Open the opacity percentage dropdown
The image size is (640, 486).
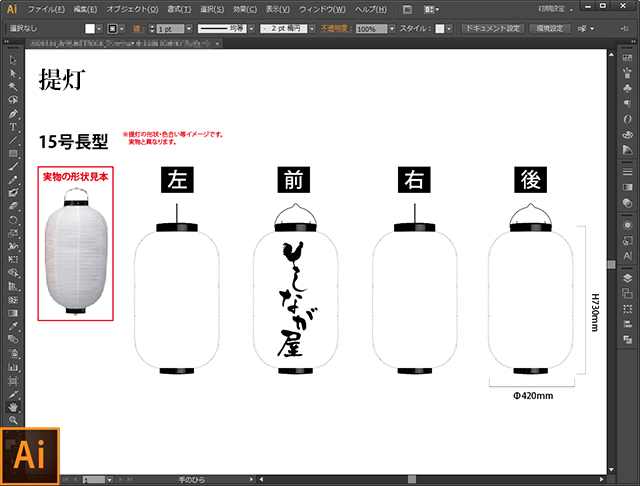tap(392, 29)
